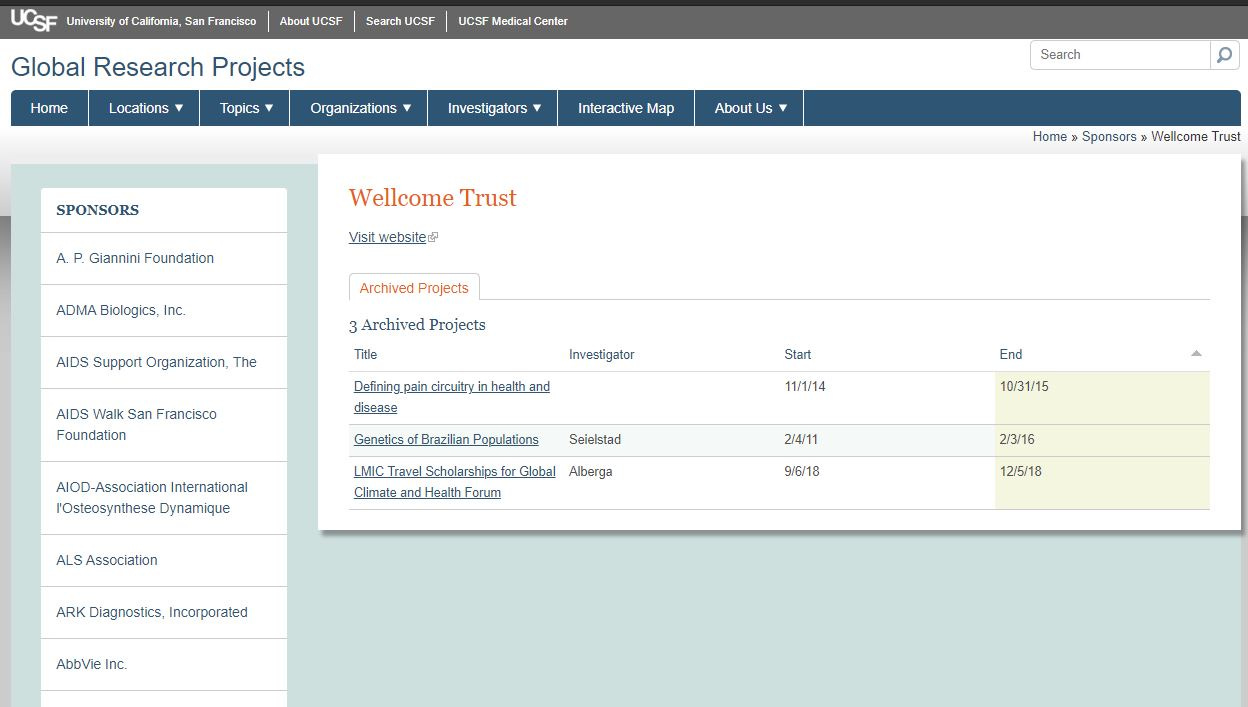Screen dimensions: 1248x707
Task: Click into the Search input field
Action: 1120,55
